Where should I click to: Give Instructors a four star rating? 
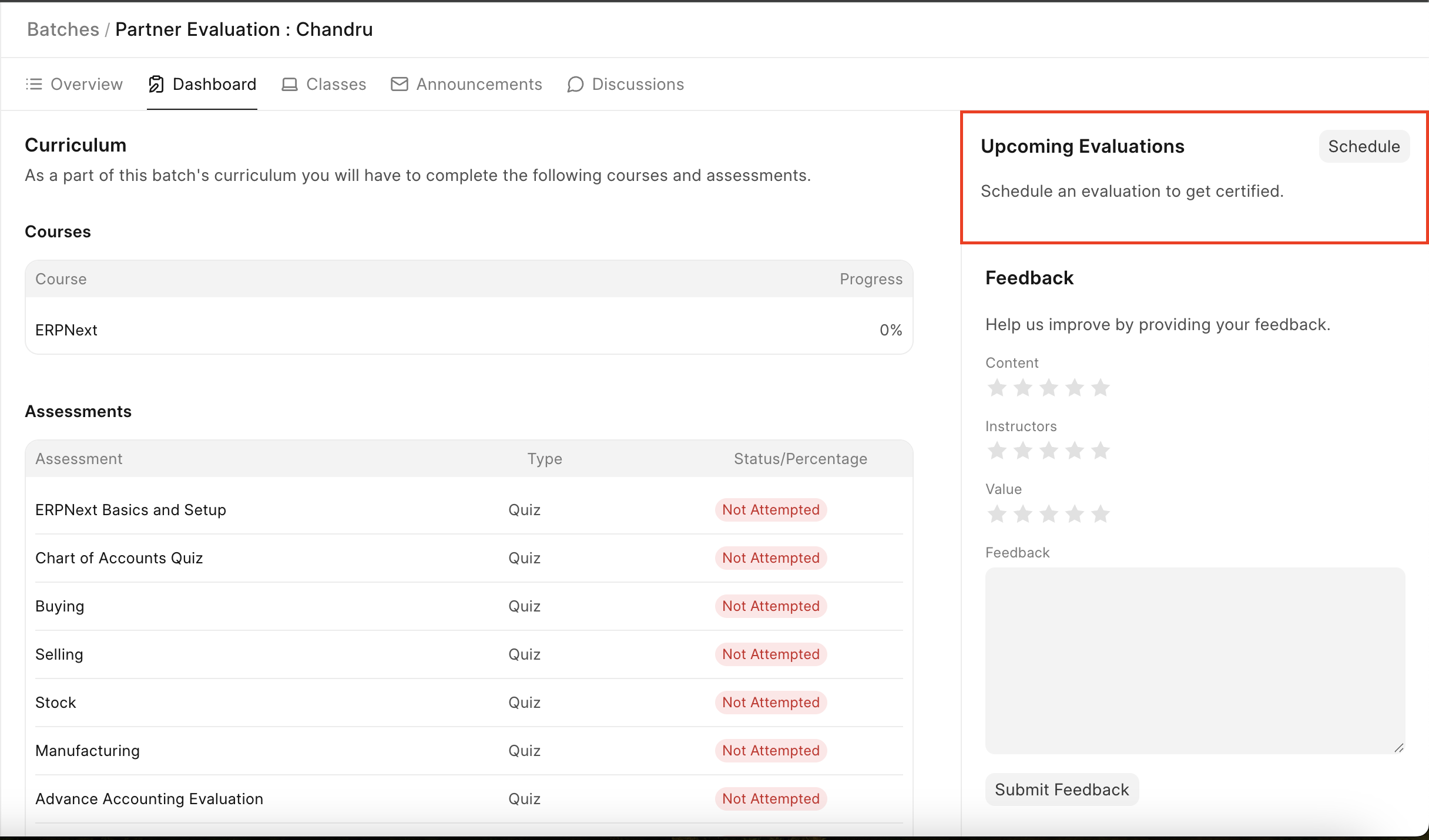point(1075,451)
